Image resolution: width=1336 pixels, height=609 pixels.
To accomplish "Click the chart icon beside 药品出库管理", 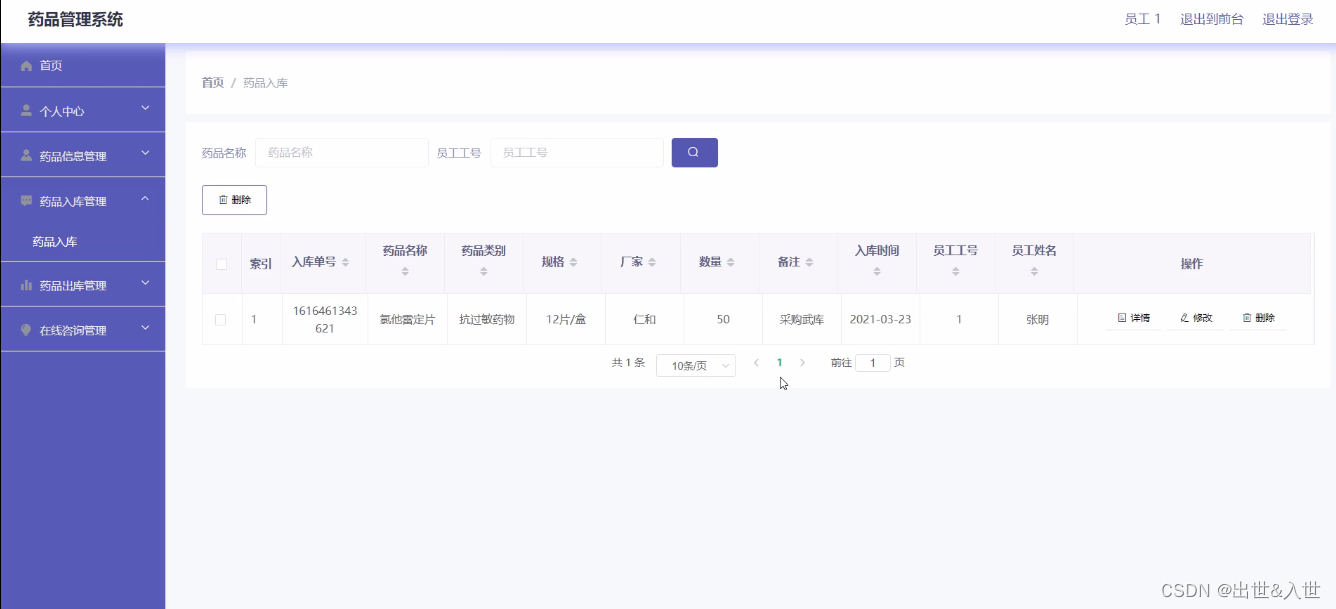I will point(27,286).
